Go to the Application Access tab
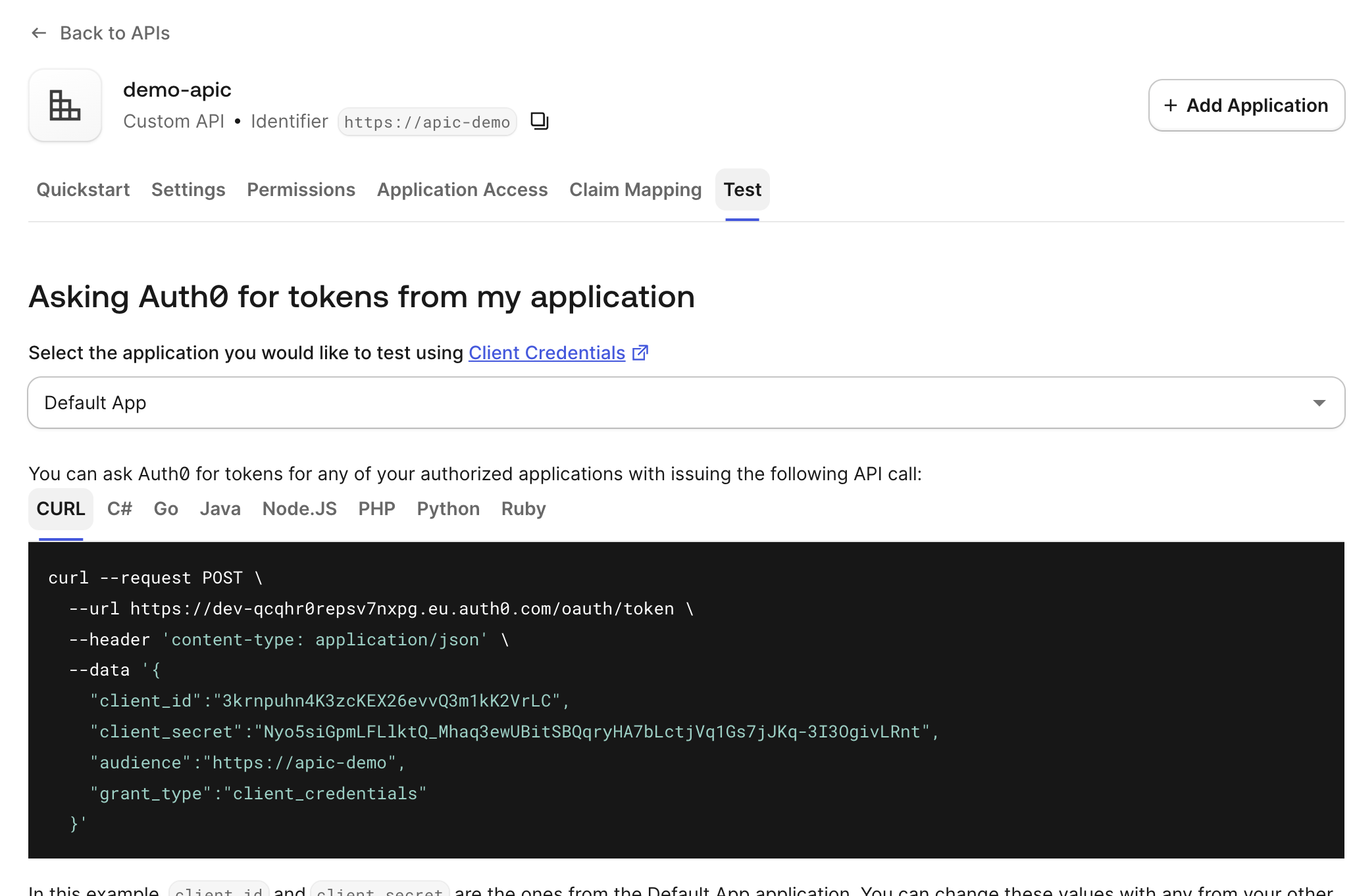The height and width of the screenshot is (896, 1353). [x=462, y=189]
